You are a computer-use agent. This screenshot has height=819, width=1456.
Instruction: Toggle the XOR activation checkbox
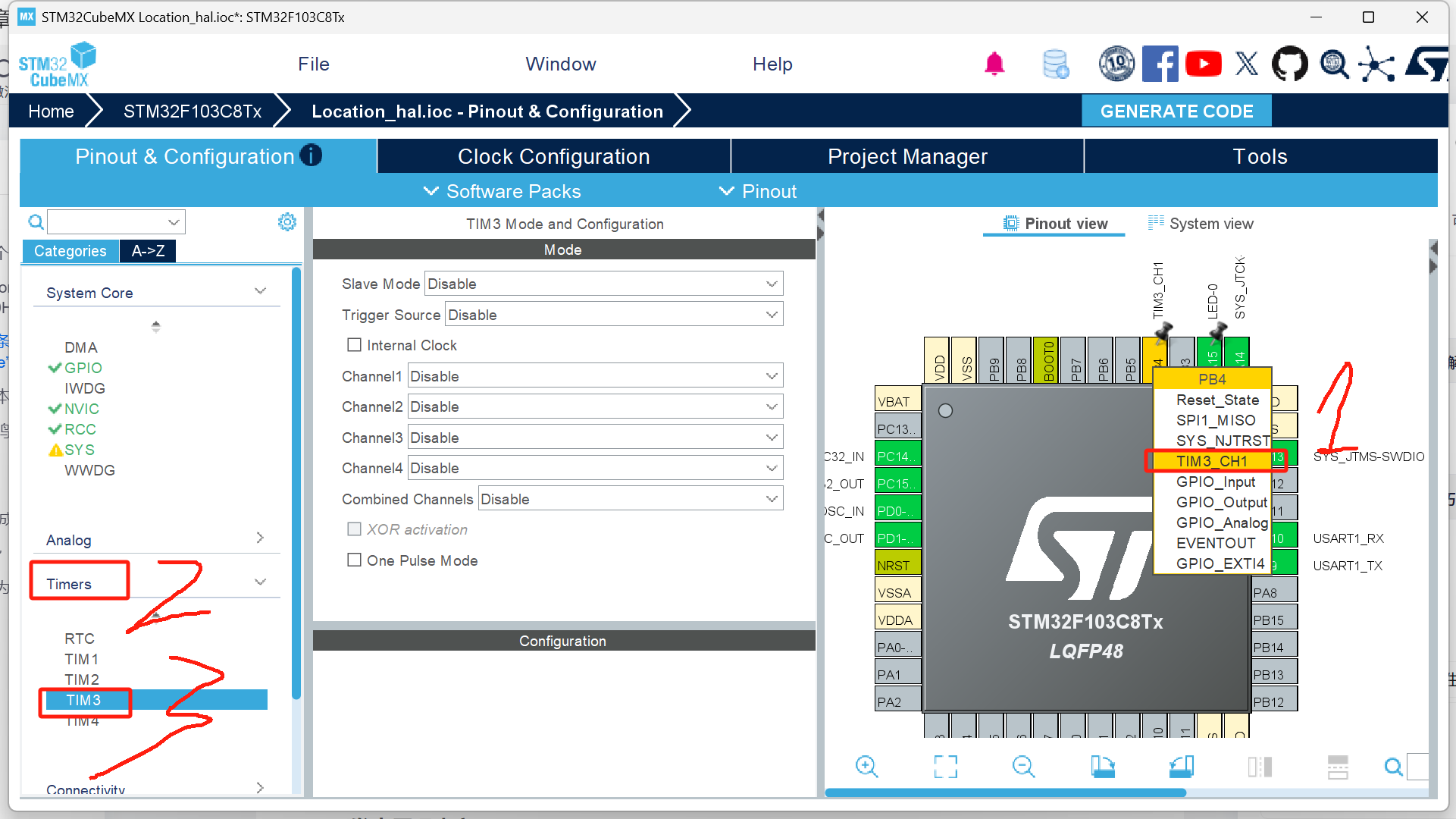[354, 529]
